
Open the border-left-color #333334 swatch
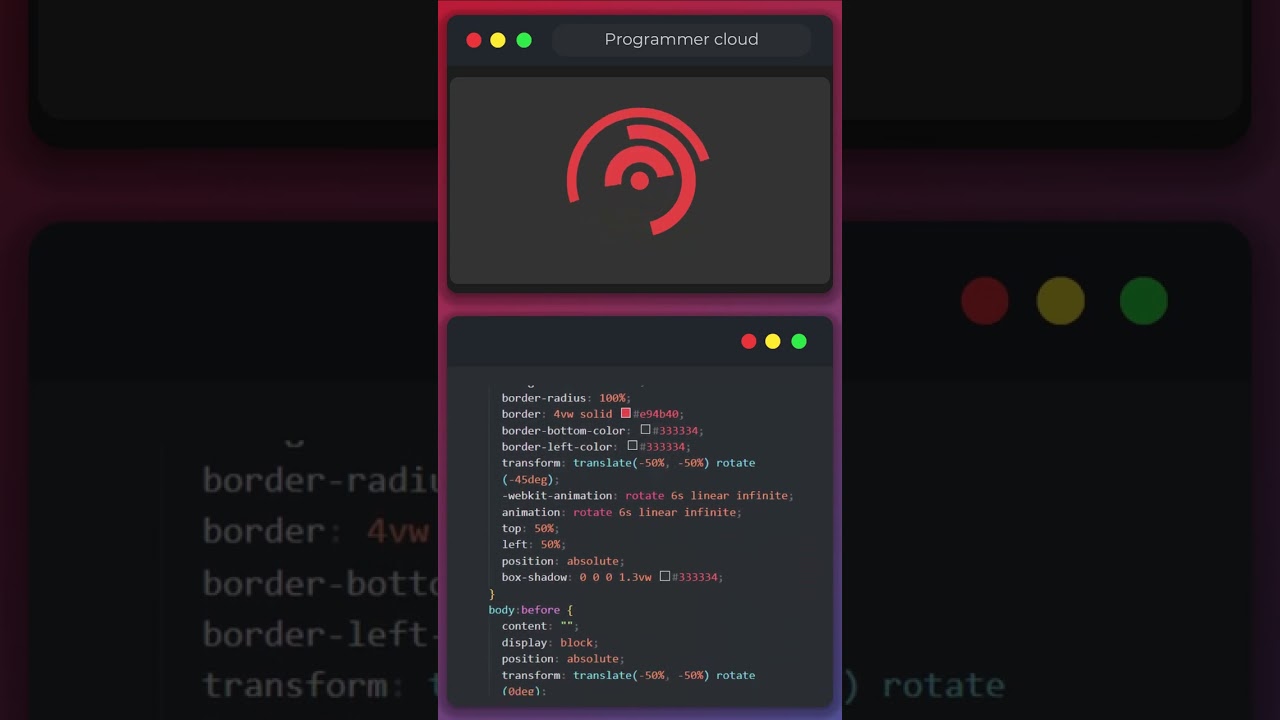coord(632,446)
